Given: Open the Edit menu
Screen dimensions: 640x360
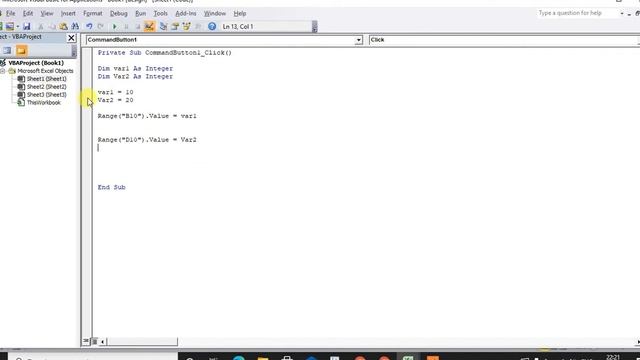Looking at the screenshot, I should (x=28, y=13).
